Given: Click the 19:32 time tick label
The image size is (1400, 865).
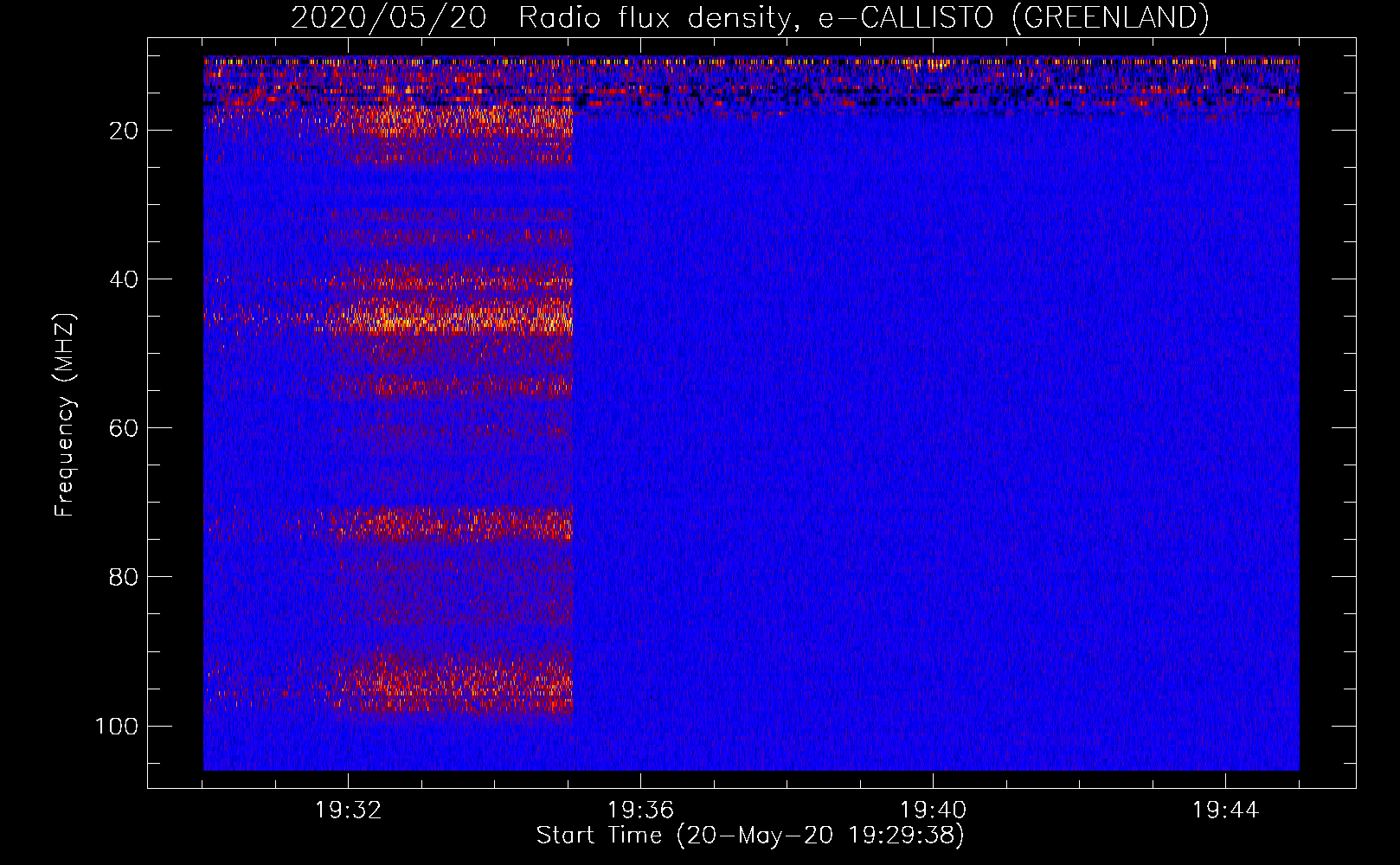Looking at the screenshot, I should 348,811.
